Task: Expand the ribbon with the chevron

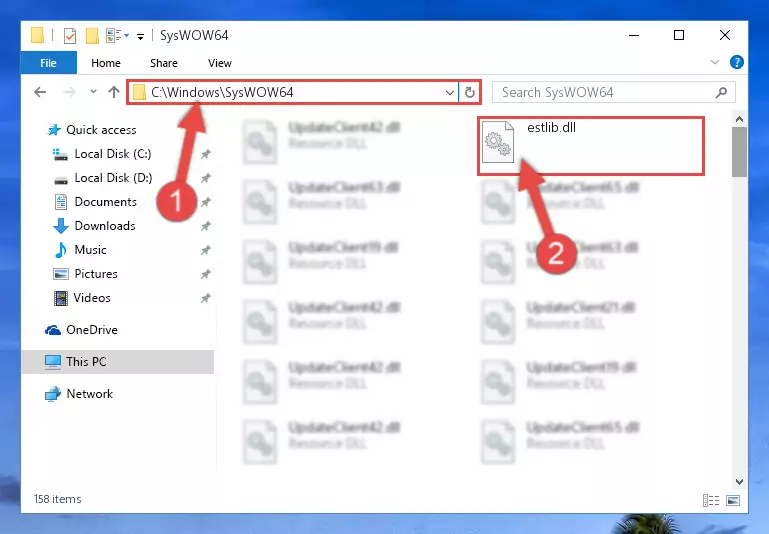Action: pyautogui.click(x=715, y=62)
